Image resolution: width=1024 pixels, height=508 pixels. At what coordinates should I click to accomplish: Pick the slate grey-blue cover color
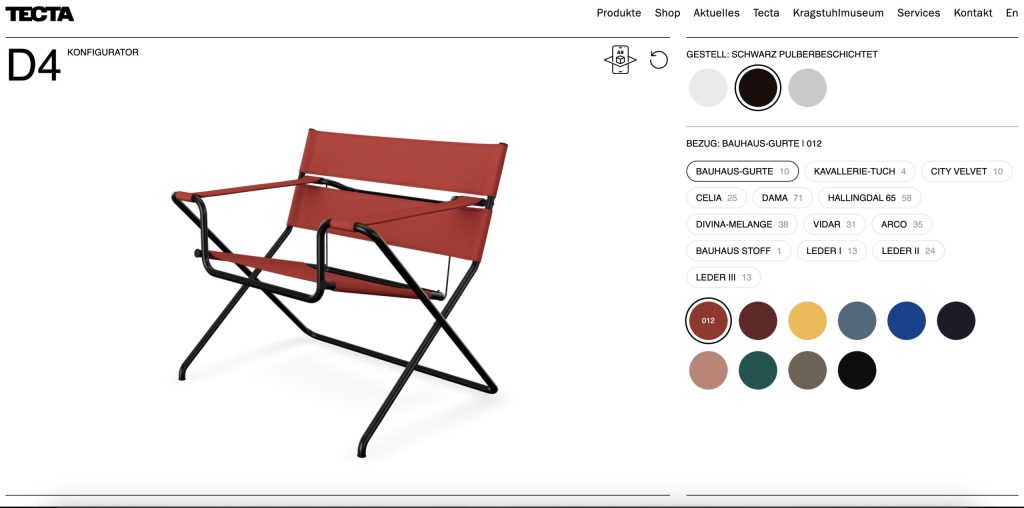point(857,321)
